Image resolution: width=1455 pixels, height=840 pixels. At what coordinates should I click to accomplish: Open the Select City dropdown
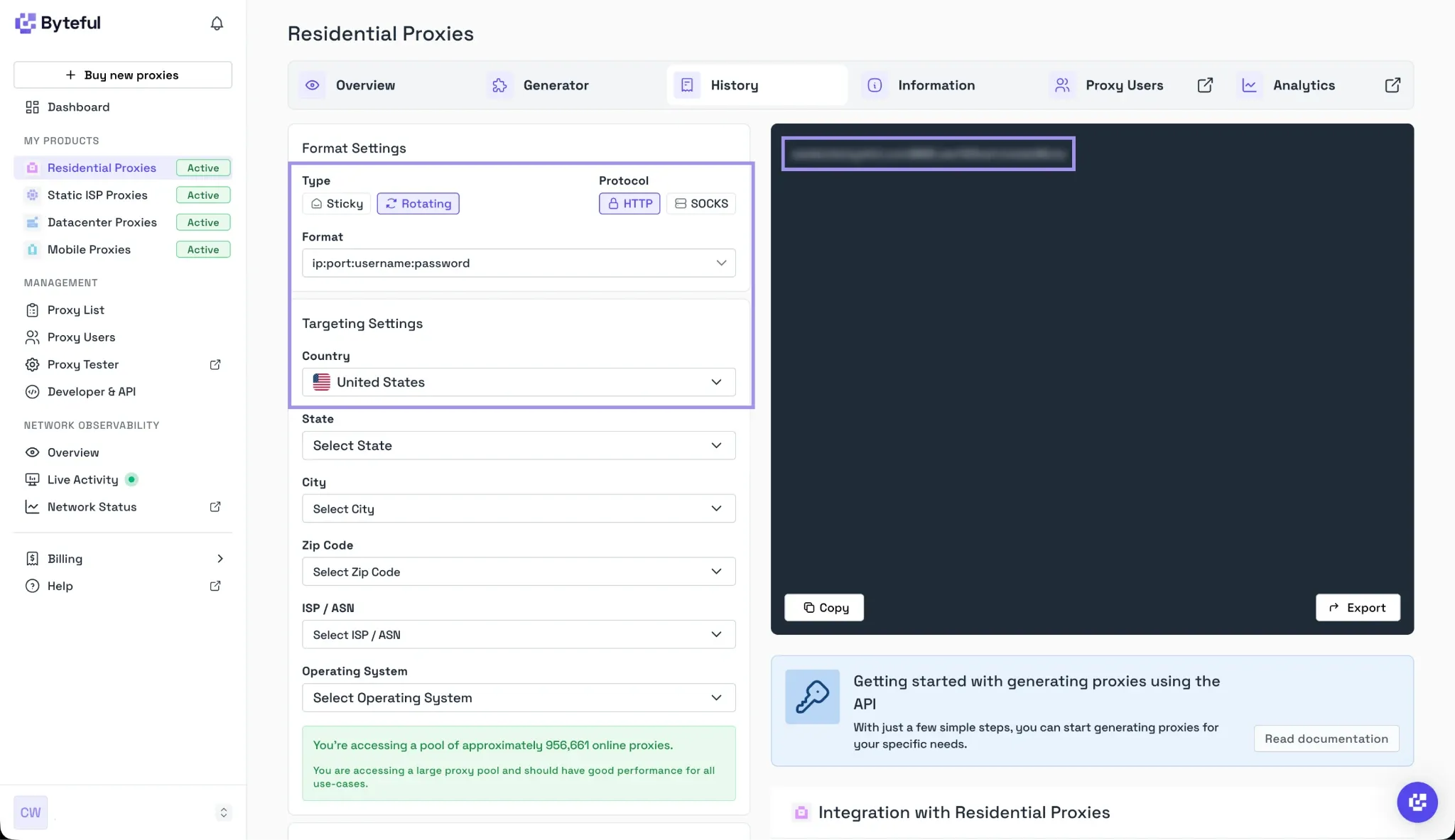[x=519, y=508]
